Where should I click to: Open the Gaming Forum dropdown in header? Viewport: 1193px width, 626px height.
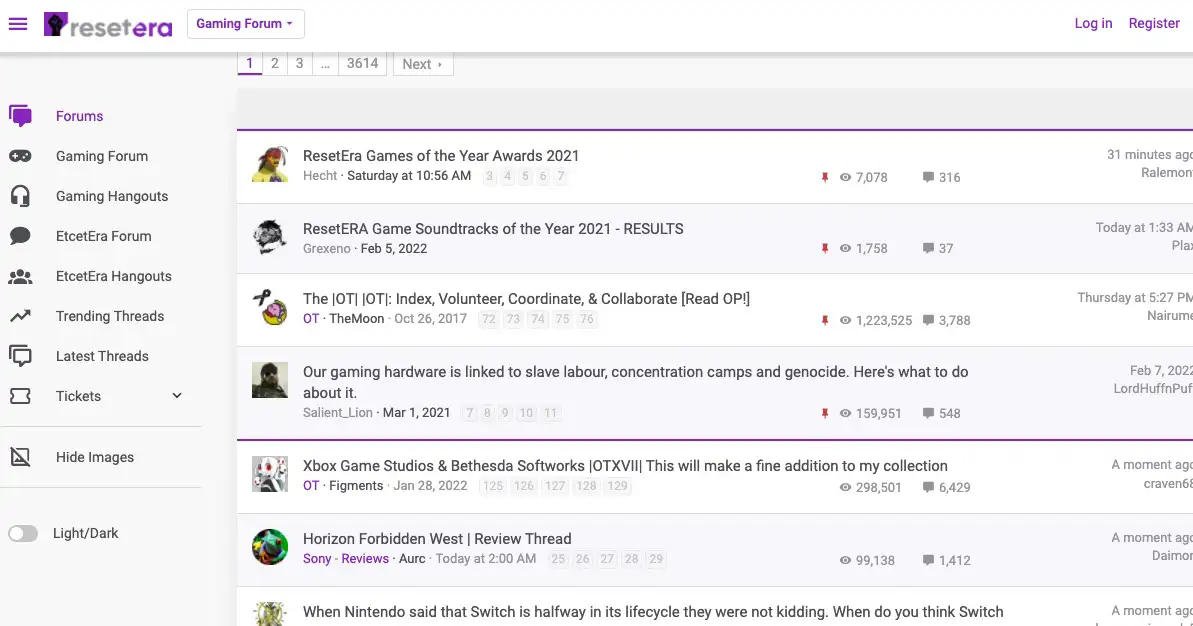point(246,24)
